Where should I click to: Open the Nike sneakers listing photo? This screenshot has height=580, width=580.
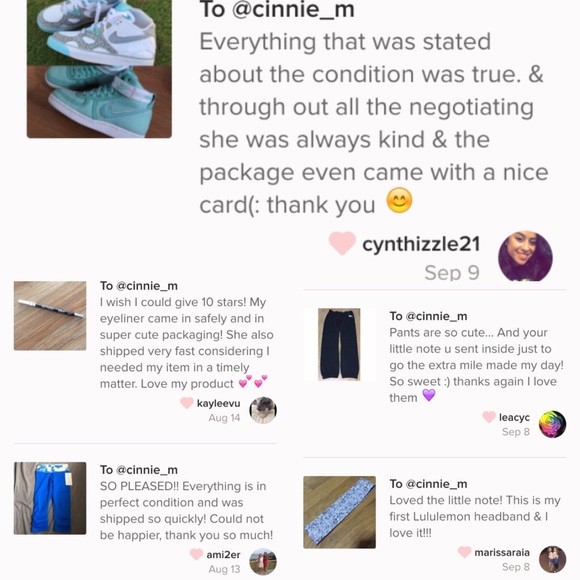click(x=99, y=68)
